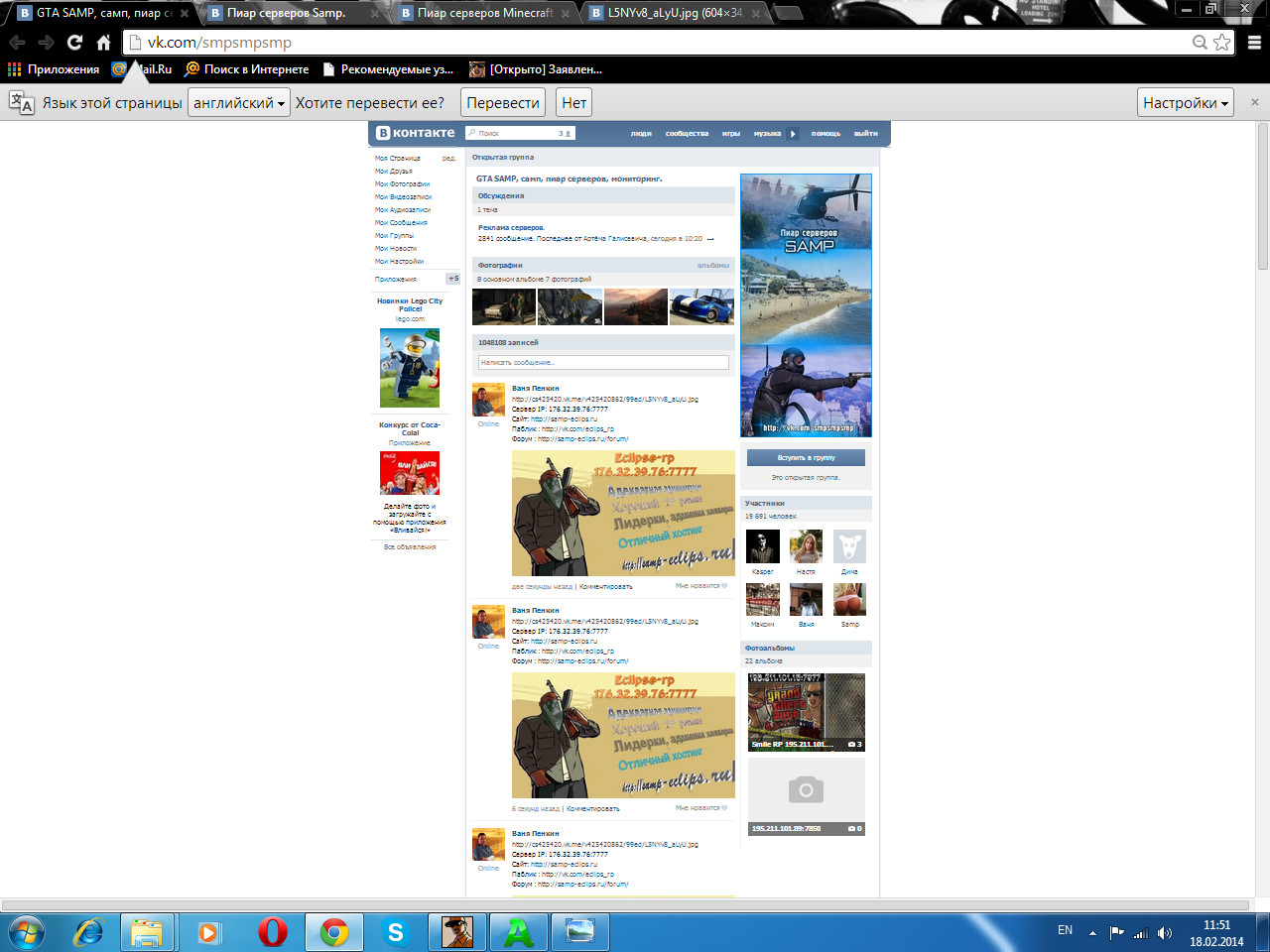
Task: Open the Lego City Police ad image
Action: click(410, 367)
